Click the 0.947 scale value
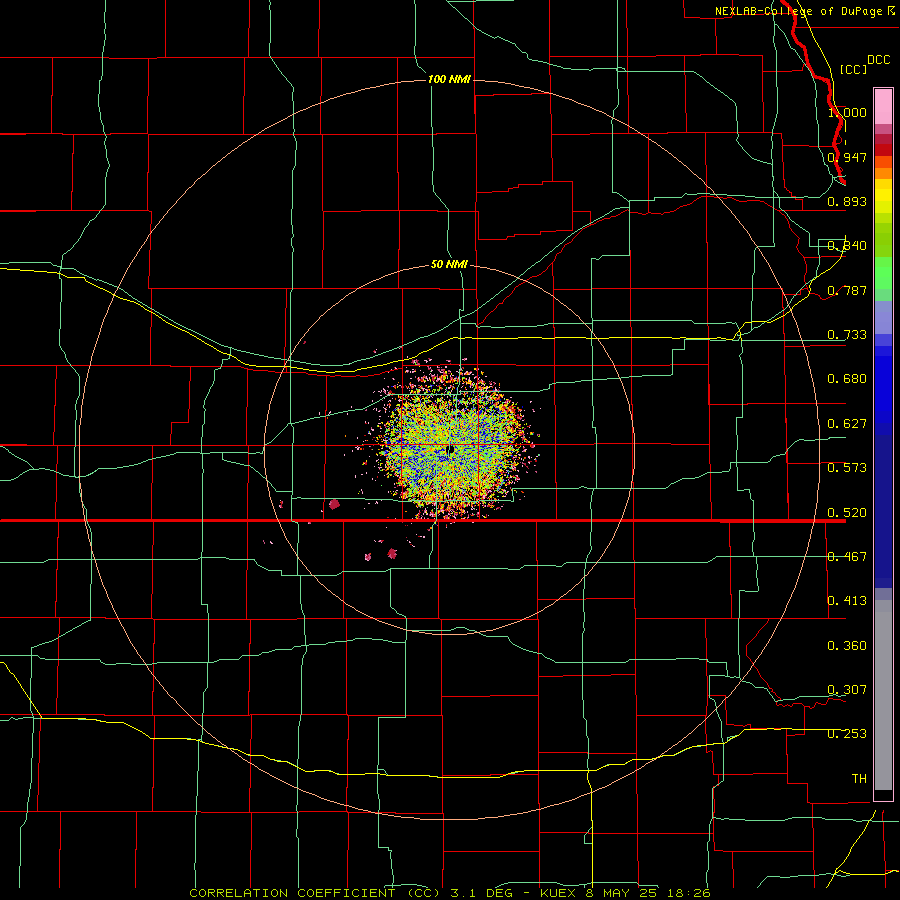Screen dimensions: 900x900 pos(847,157)
